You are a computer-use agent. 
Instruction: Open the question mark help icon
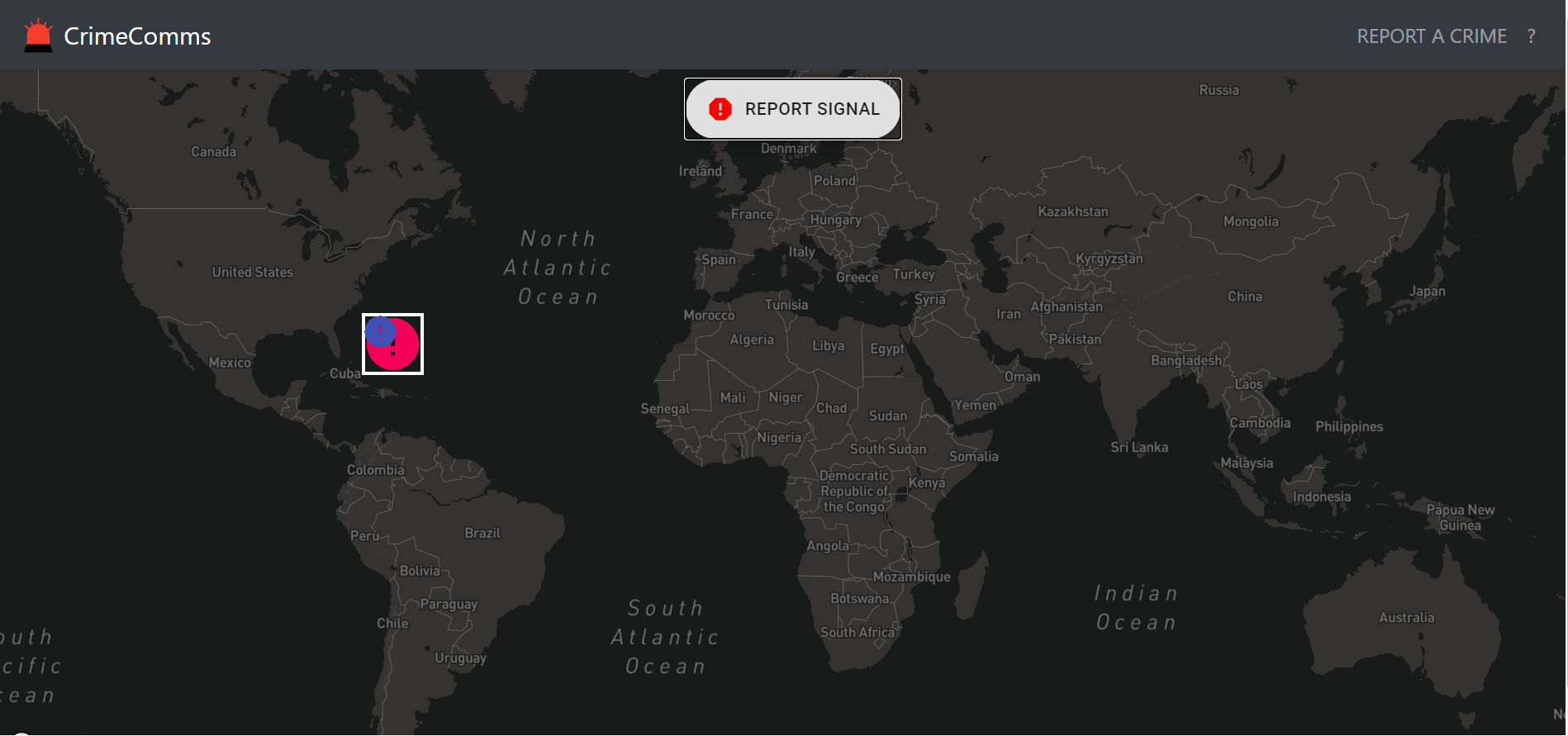pyautogui.click(x=1531, y=36)
